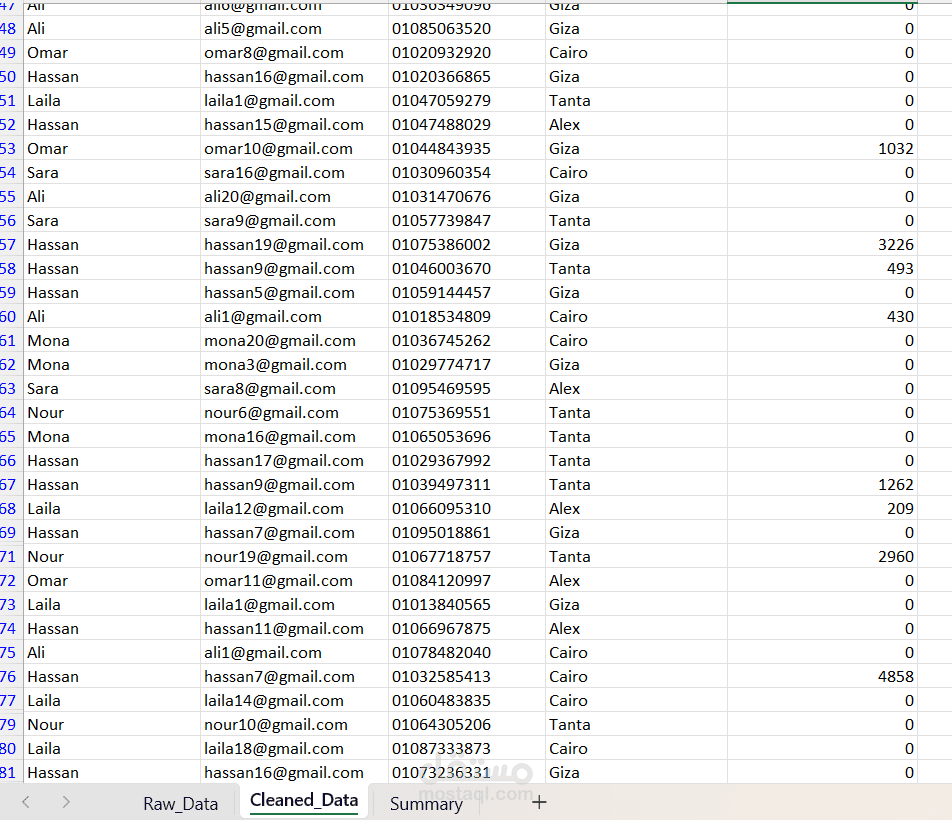Go to previous sheet with left arrow
The height and width of the screenshot is (820, 952).
pos(26,802)
